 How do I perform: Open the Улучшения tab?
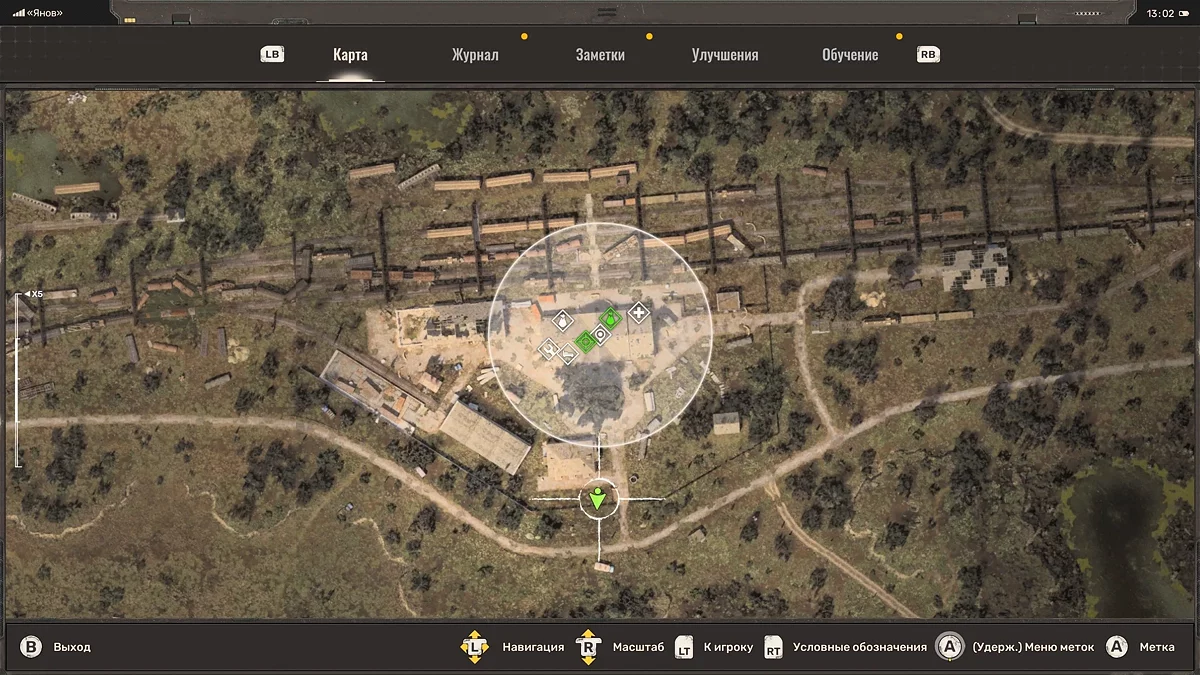725,55
